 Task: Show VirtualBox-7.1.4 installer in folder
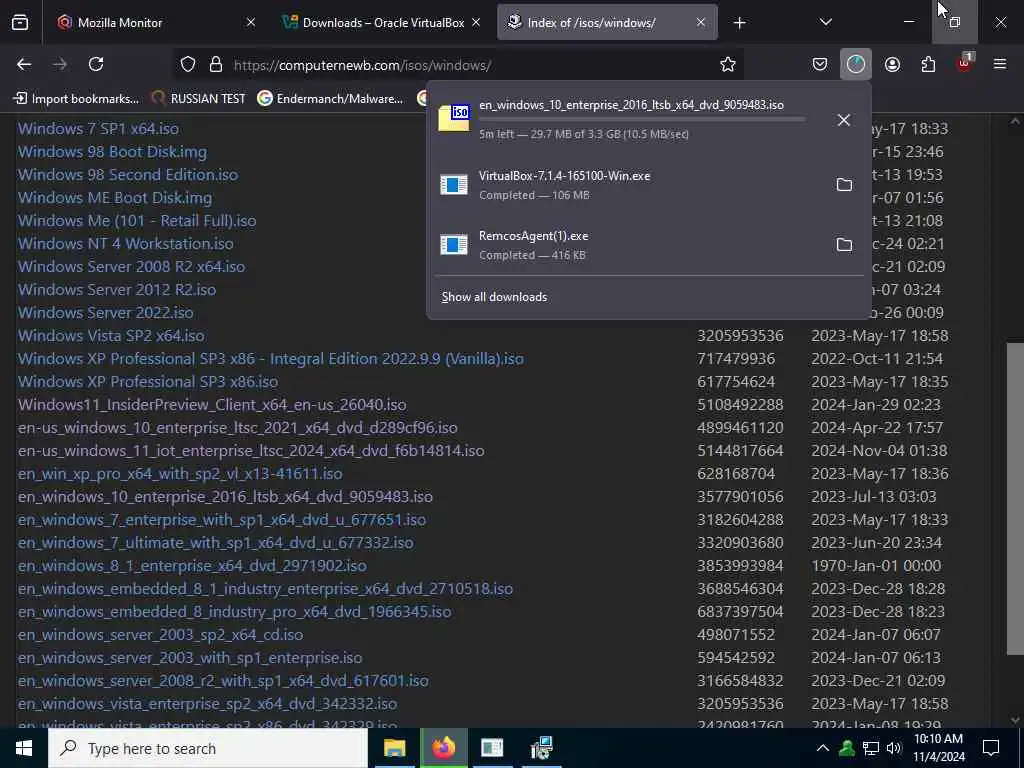point(844,185)
